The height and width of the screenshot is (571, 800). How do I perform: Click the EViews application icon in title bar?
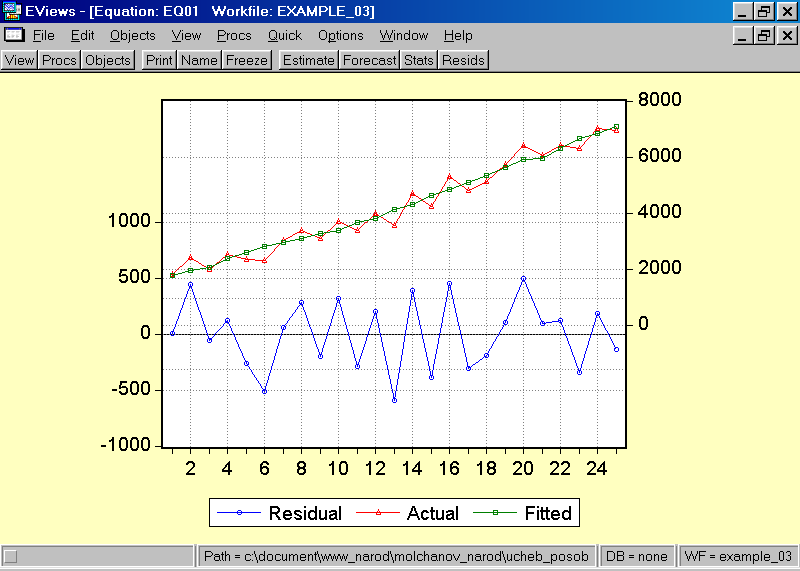[x=11, y=11]
